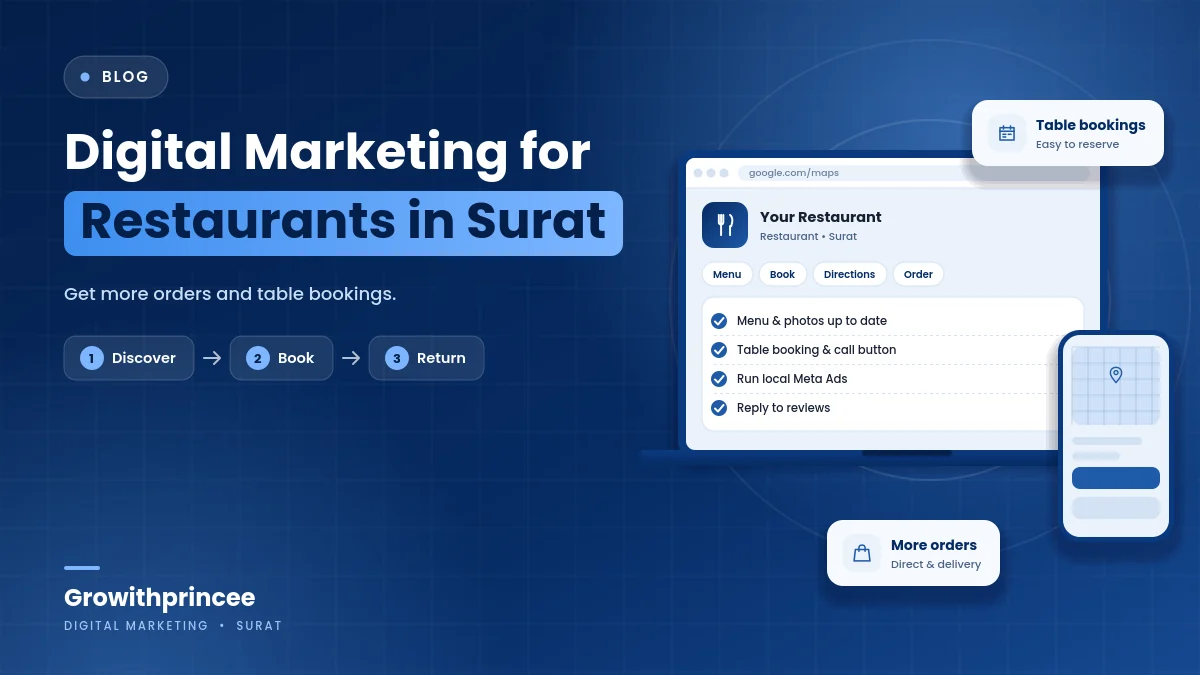Click the 'Restaurants in Surat' highlighted heading
Screen dimensions: 1200x675
pos(343,222)
